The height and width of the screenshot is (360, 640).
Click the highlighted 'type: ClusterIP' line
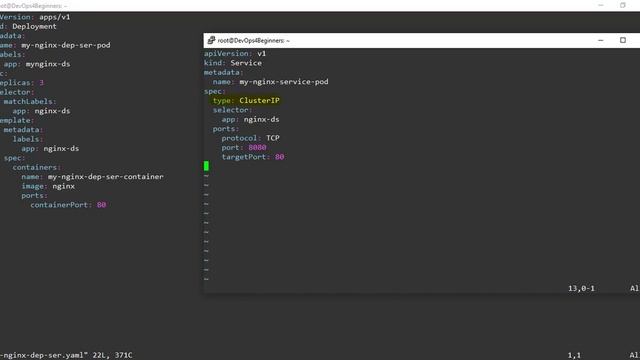[246, 100]
